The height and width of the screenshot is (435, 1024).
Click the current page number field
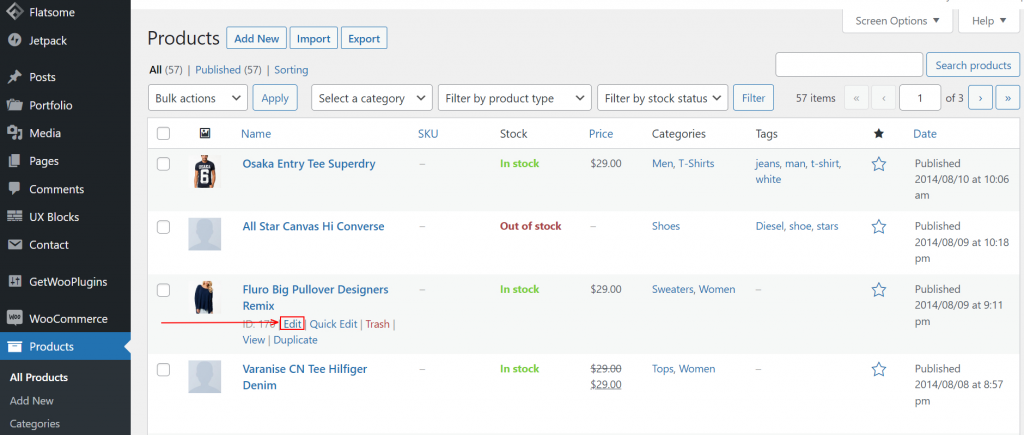pyautogui.click(x=920, y=98)
